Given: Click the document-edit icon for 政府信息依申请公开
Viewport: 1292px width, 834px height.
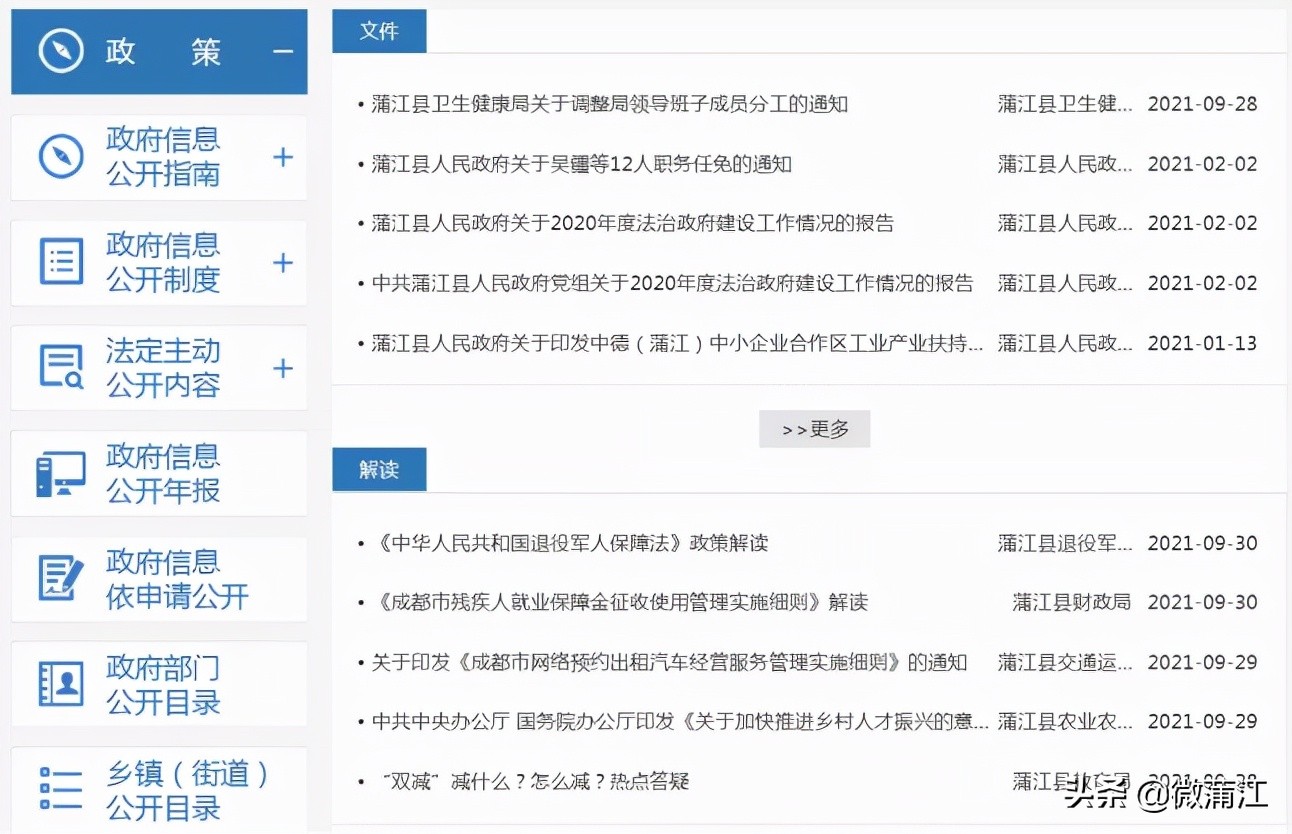Looking at the screenshot, I should 63,578.
